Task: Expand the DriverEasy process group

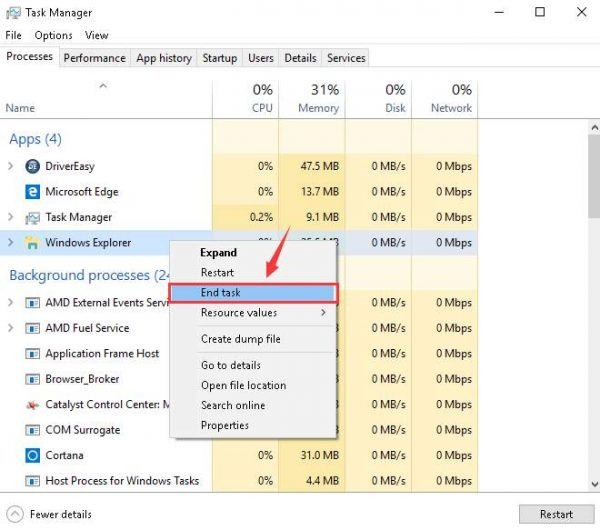Action: pyautogui.click(x=11, y=166)
